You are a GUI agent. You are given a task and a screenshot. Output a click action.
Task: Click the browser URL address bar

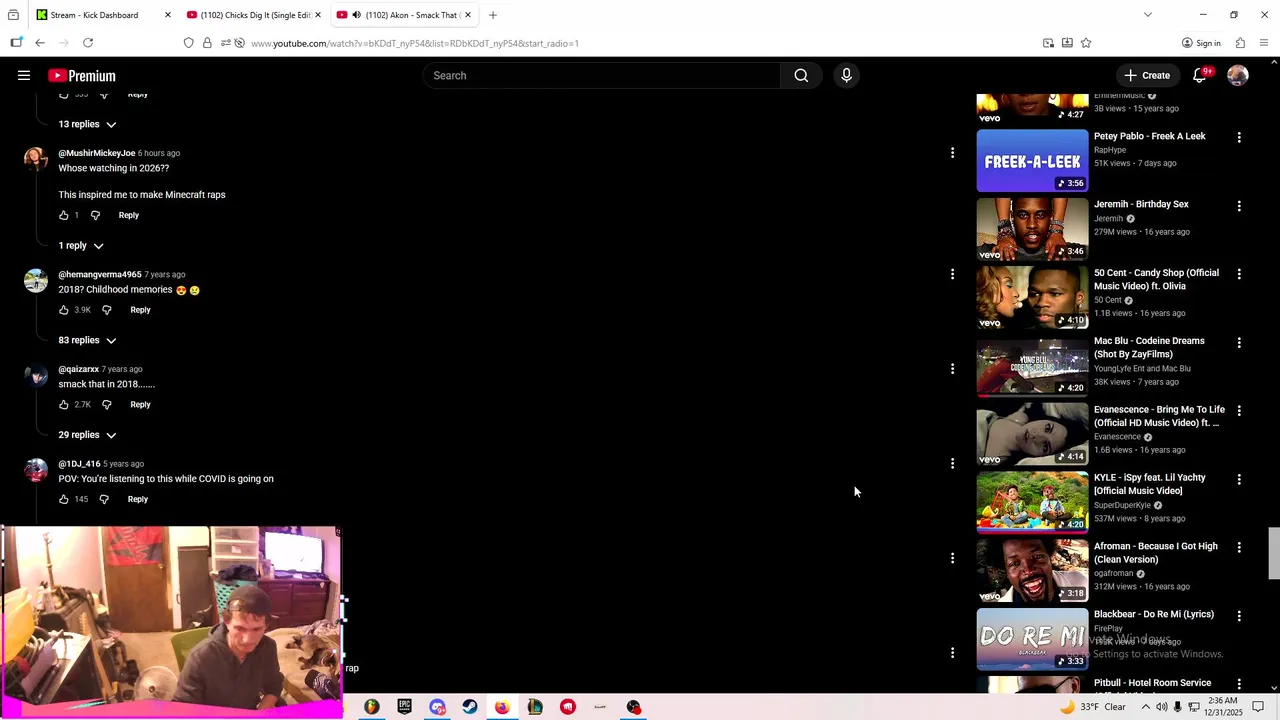click(640, 43)
